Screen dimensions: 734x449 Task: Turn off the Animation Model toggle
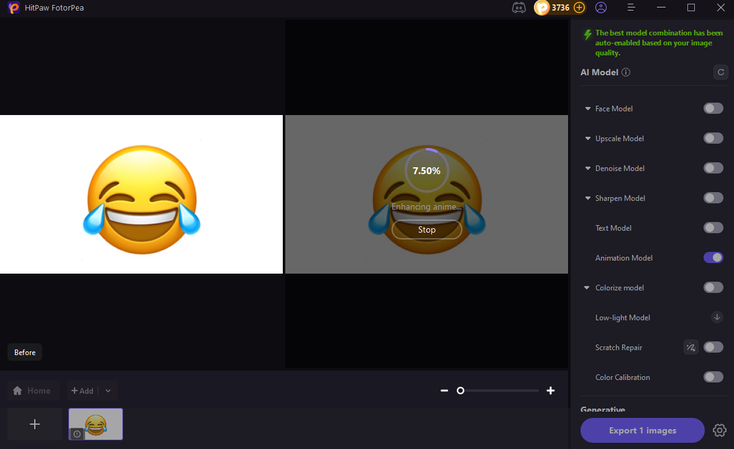point(712,257)
